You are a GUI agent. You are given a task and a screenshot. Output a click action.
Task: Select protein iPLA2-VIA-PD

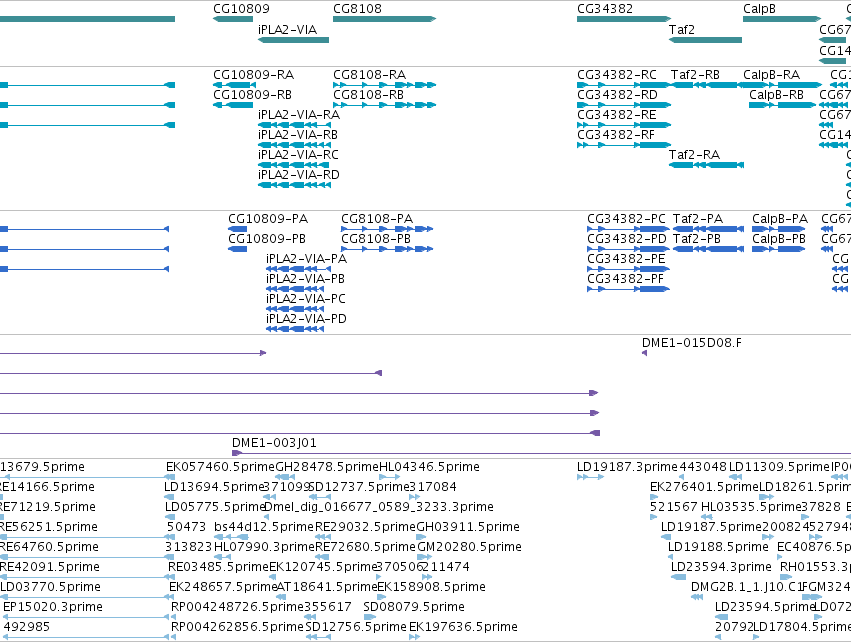pos(307,319)
